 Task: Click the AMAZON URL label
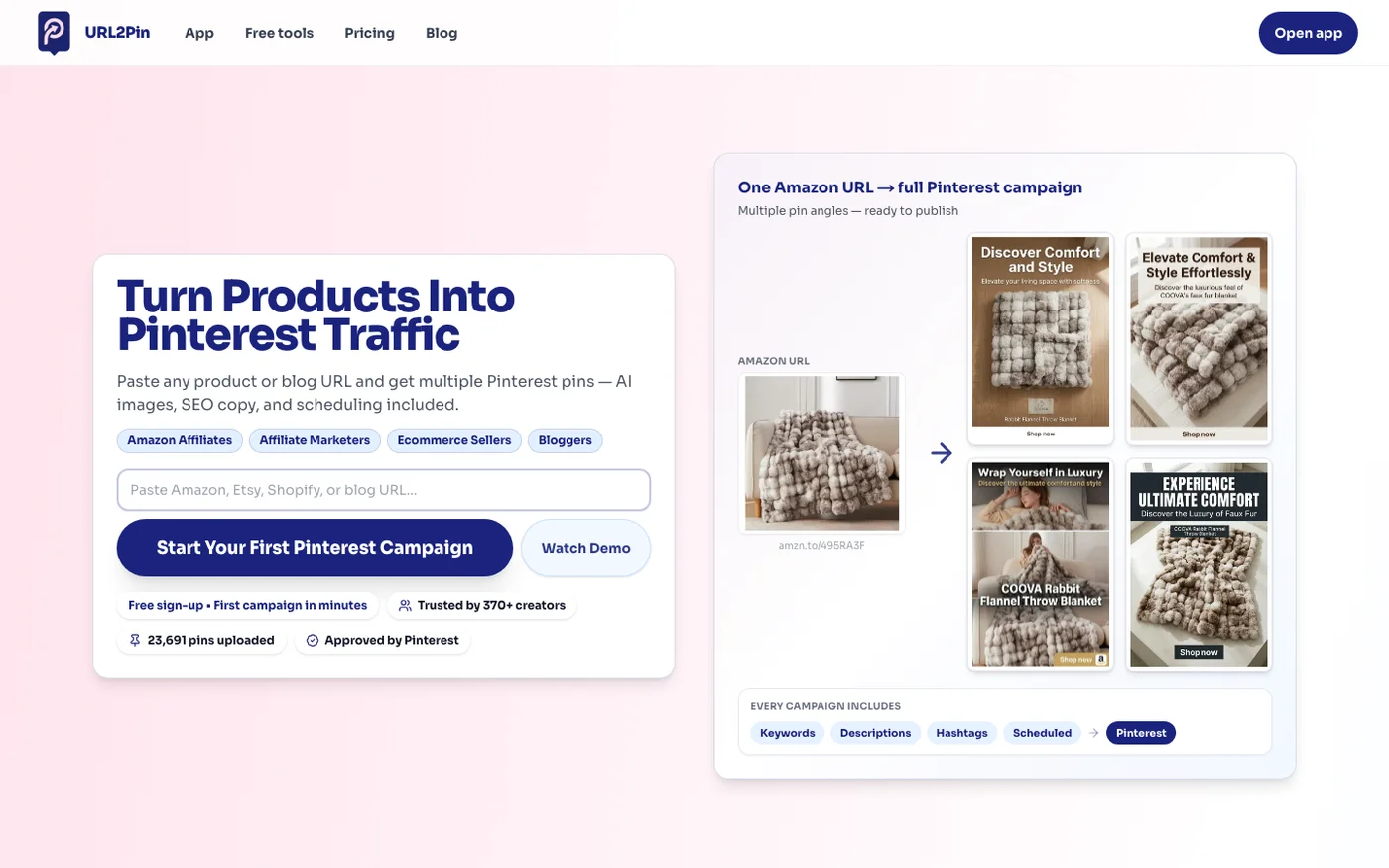tap(774, 361)
